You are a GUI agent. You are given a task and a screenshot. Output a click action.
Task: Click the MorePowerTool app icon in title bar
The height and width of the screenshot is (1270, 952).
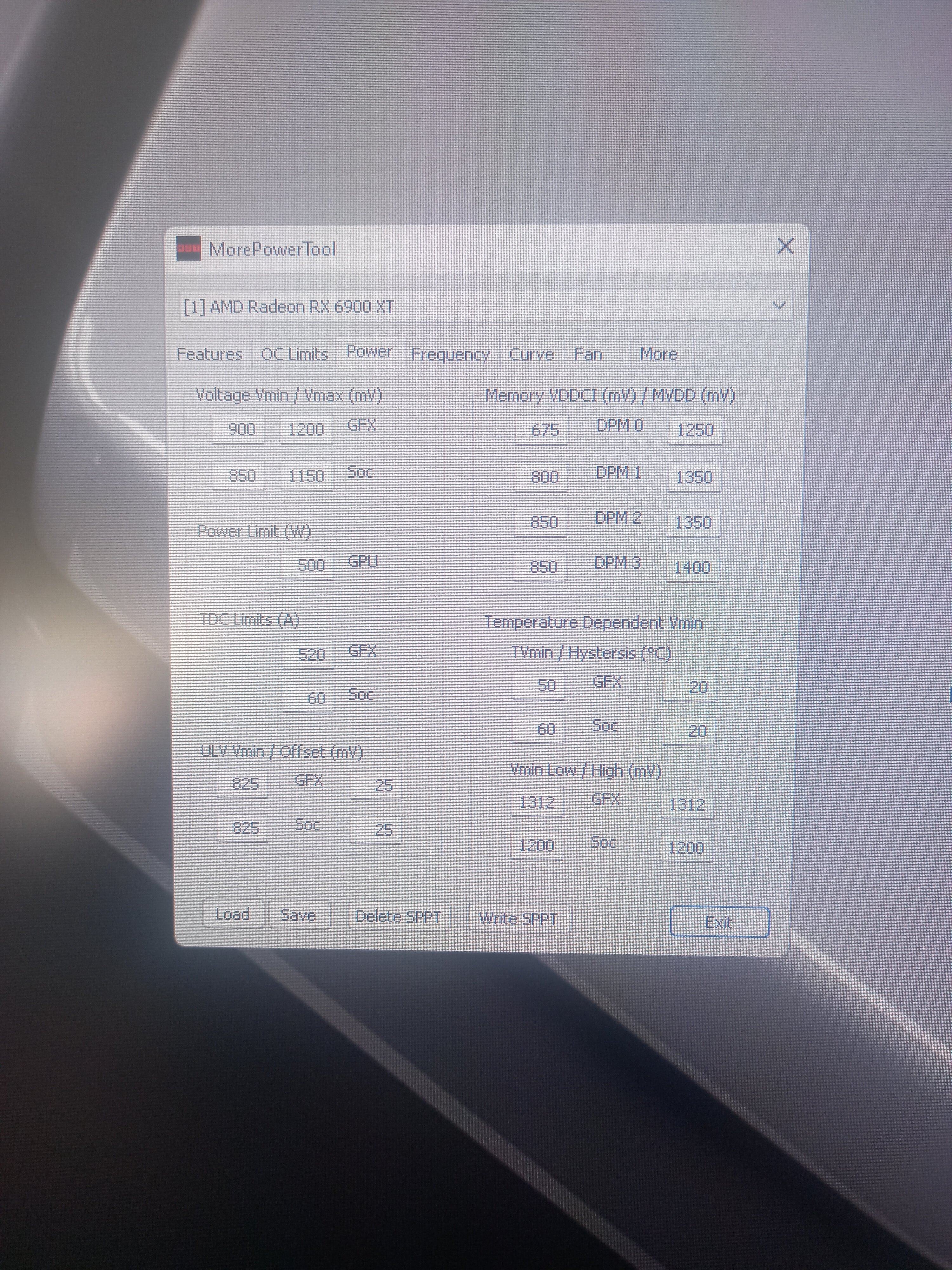coord(188,248)
